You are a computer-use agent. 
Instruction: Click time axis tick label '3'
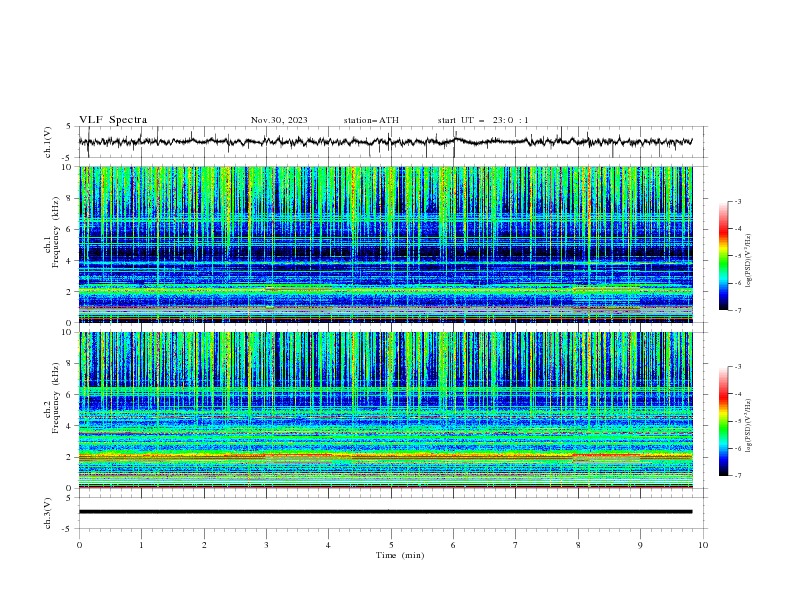(x=266, y=545)
